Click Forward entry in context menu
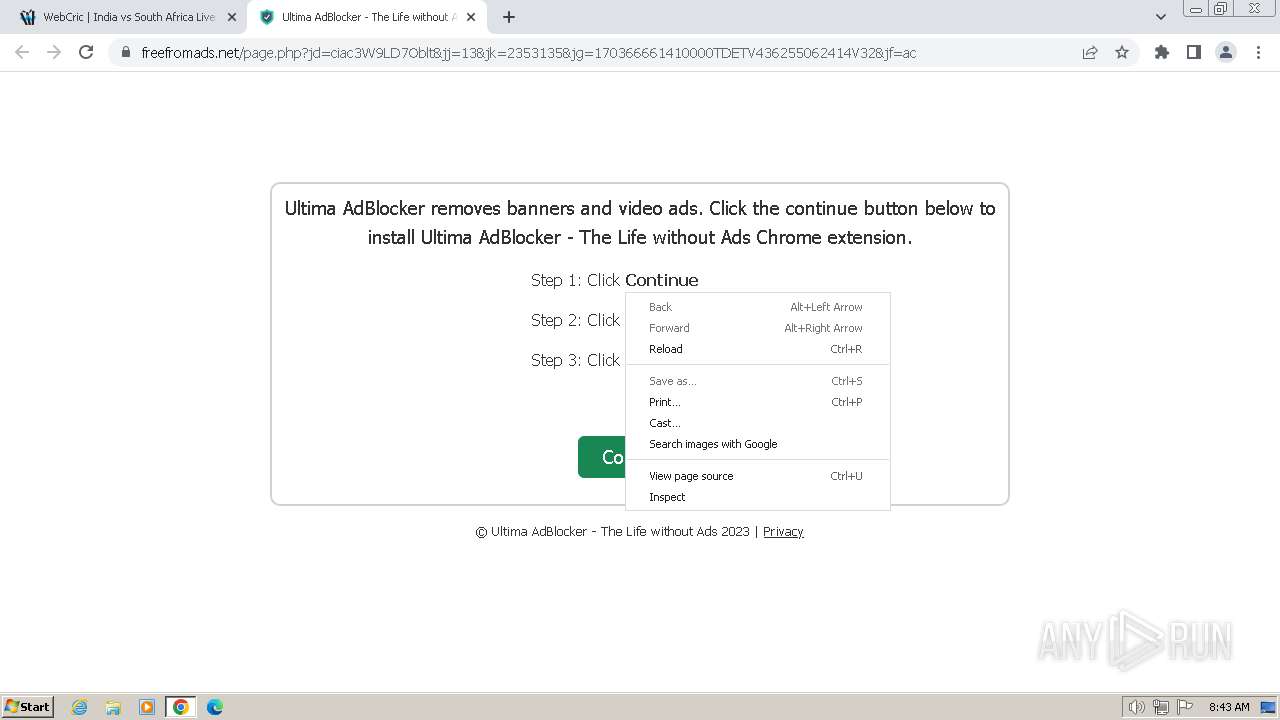This screenshot has width=1280, height=720. tap(757, 328)
